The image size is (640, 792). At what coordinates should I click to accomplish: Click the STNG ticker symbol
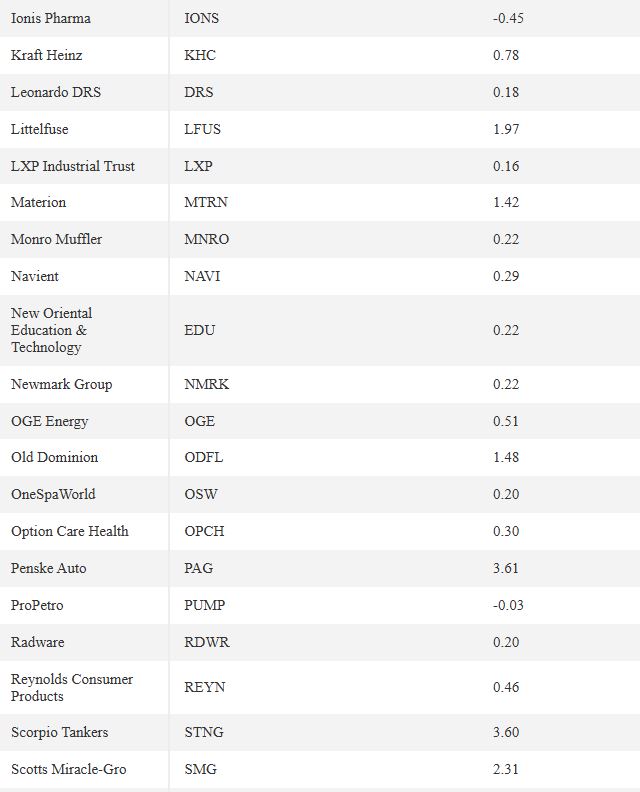click(204, 732)
